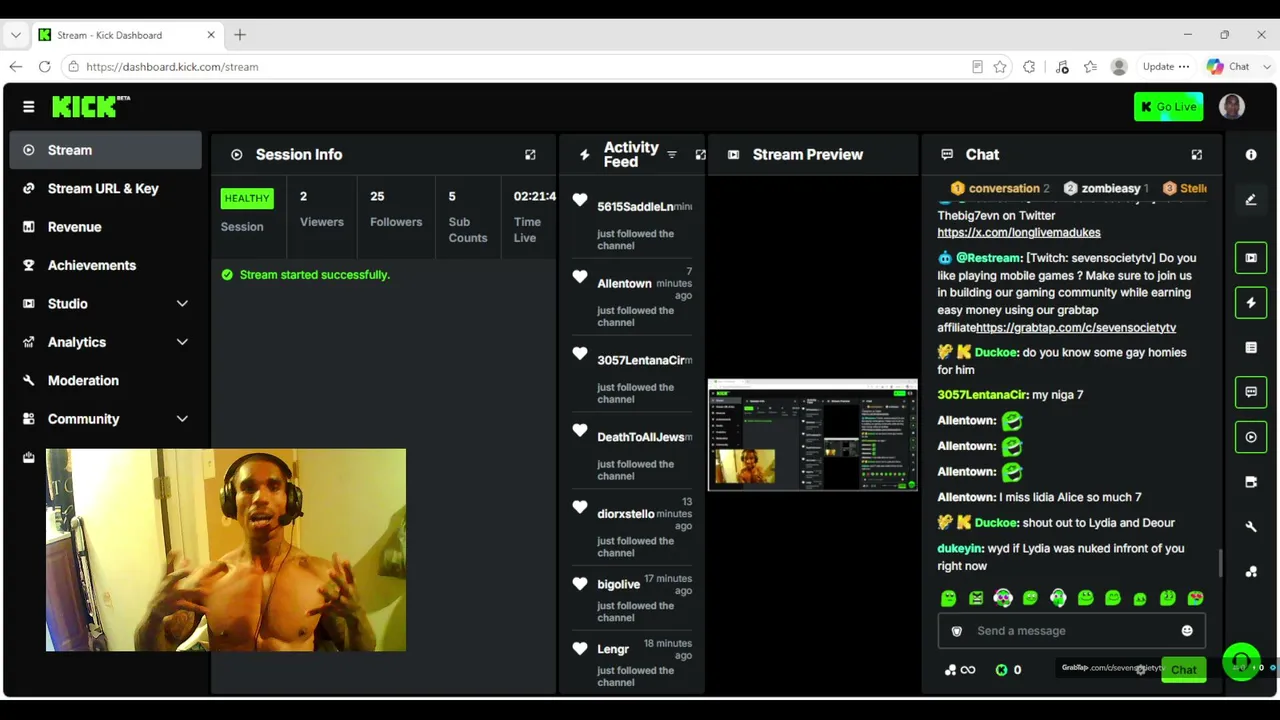Focus the Send a message field
Viewport: 1280px width, 720px height.
[1071, 631]
